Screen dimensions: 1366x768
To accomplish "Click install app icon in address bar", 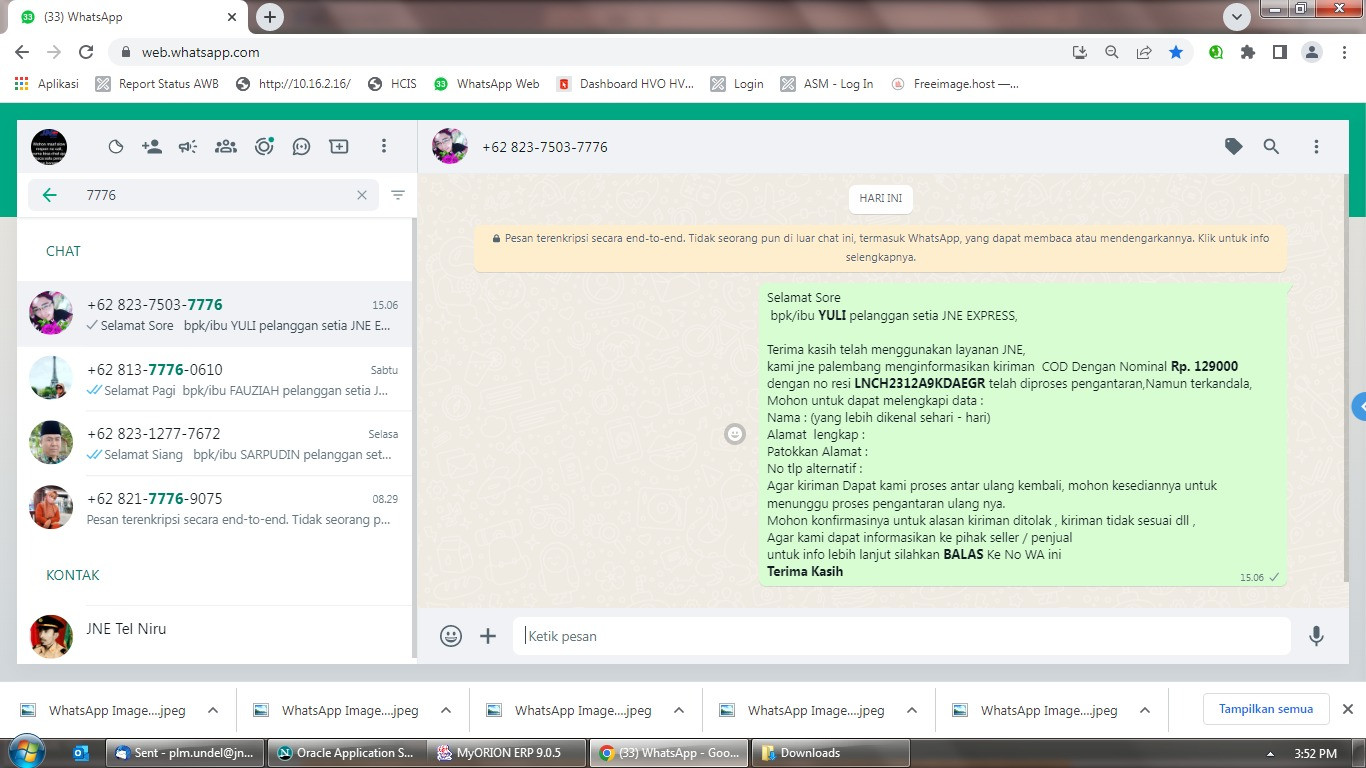I will [1079, 52].
